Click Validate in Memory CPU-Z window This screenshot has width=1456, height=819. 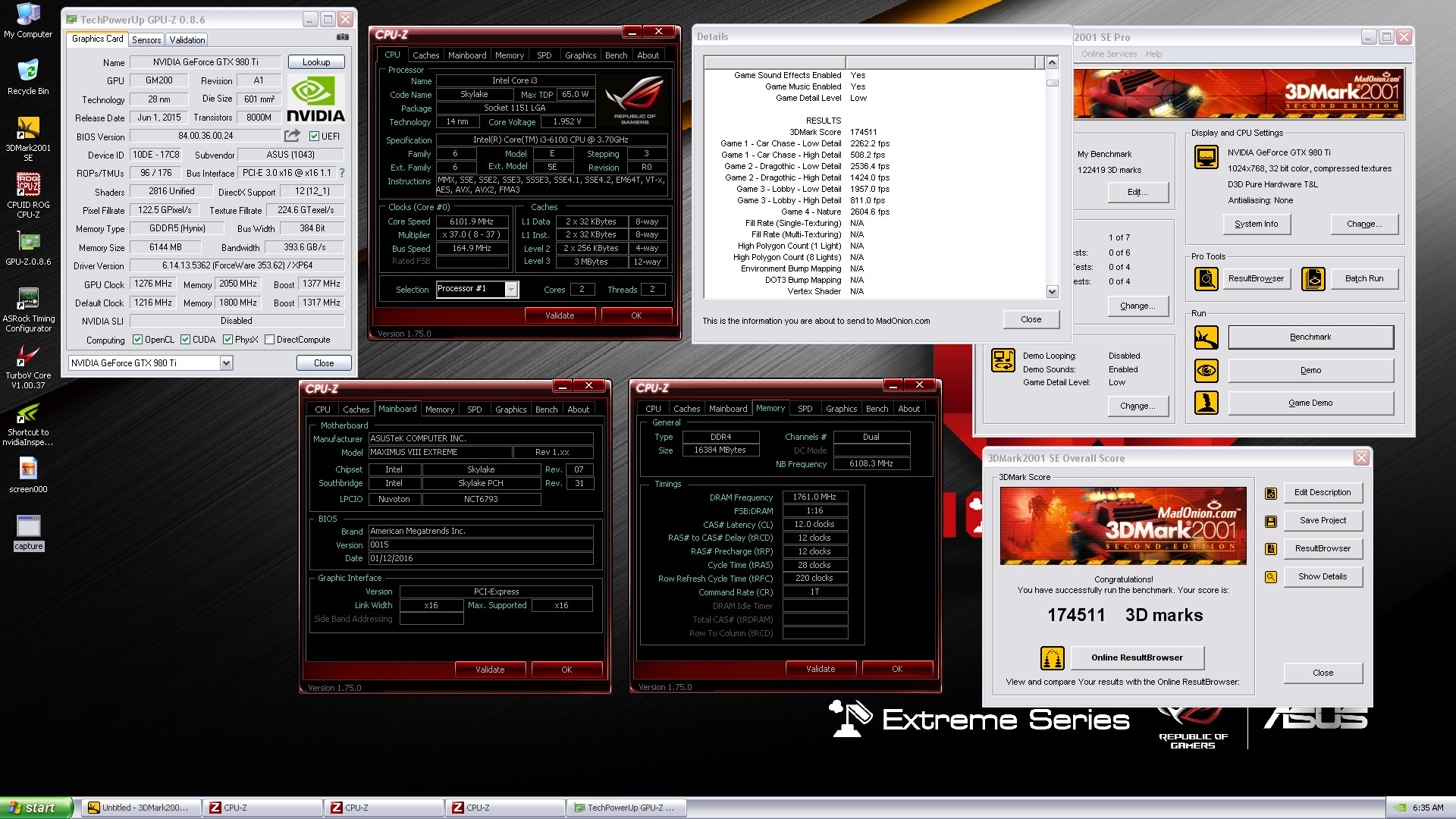click(821, 669)
